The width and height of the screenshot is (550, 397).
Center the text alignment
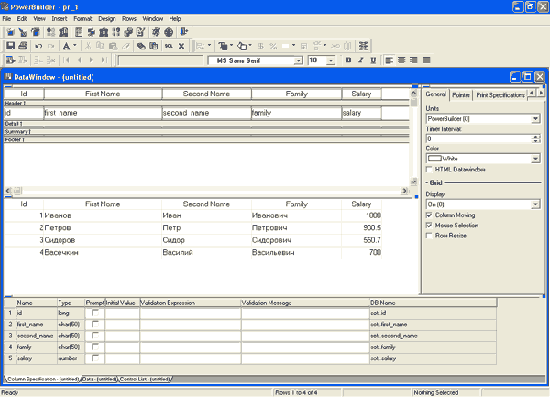pos(402,60)
